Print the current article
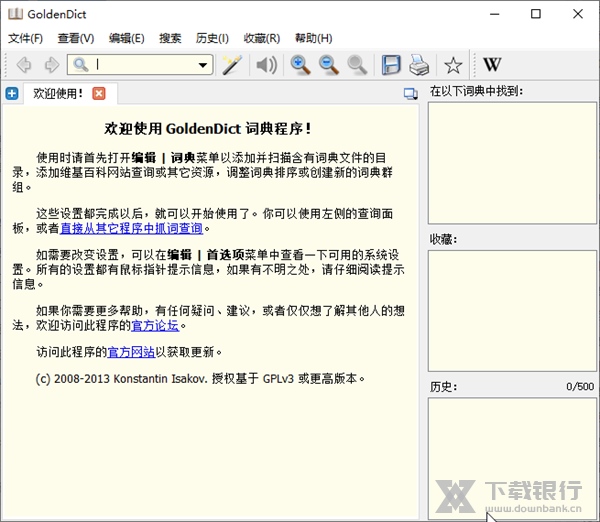600x522 pixels. [x=418, y=66]
